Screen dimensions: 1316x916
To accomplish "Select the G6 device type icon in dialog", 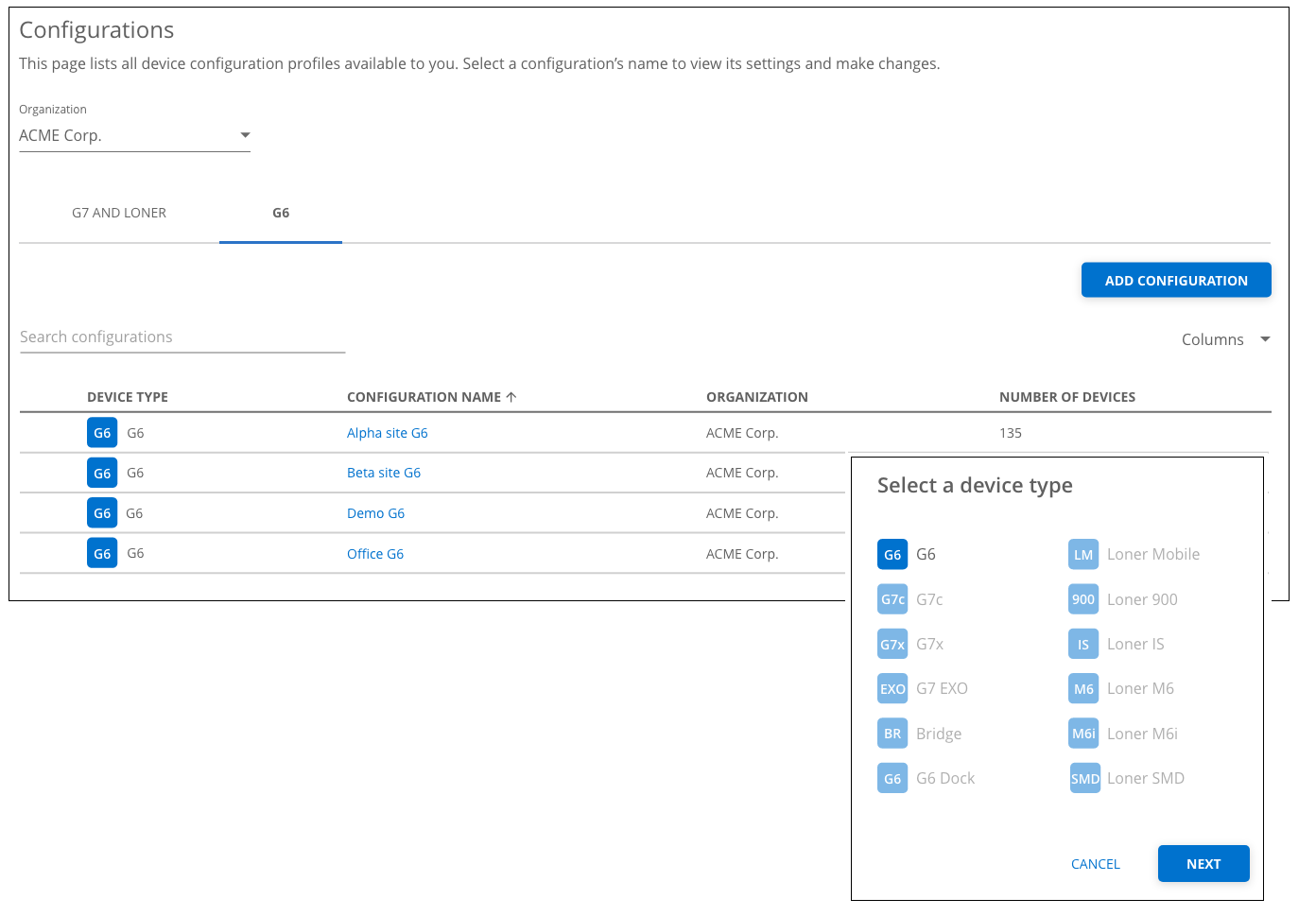I will pyautogui.click(x=892, y=555).
